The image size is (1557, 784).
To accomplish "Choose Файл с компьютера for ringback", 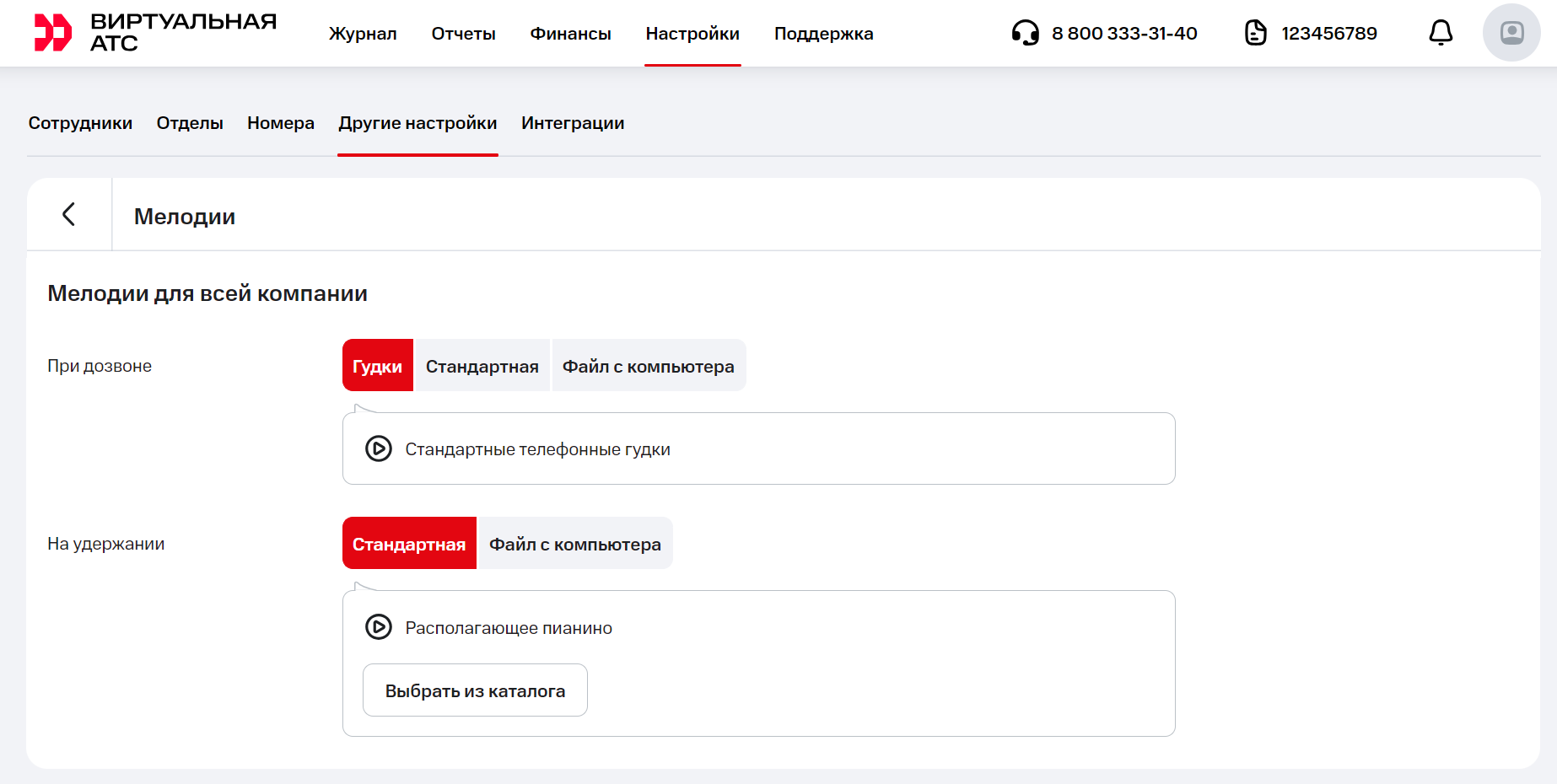I will [648, 366].
